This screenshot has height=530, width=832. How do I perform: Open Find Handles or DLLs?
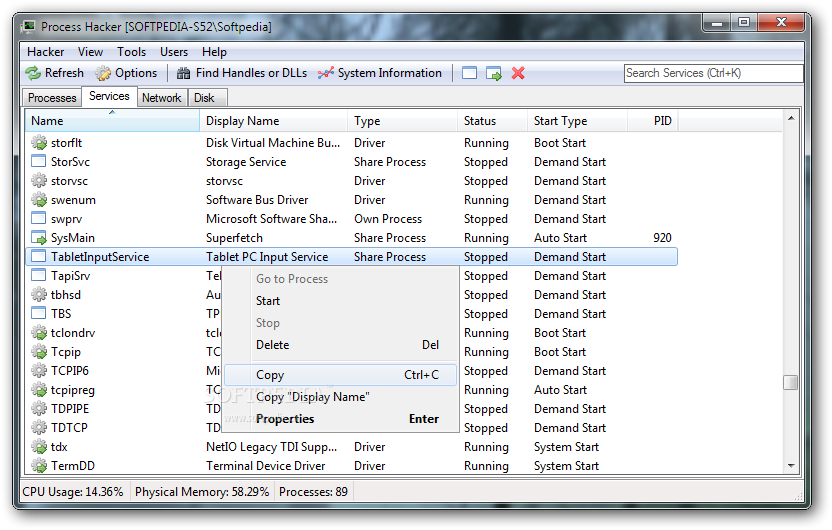pos(242,73)
